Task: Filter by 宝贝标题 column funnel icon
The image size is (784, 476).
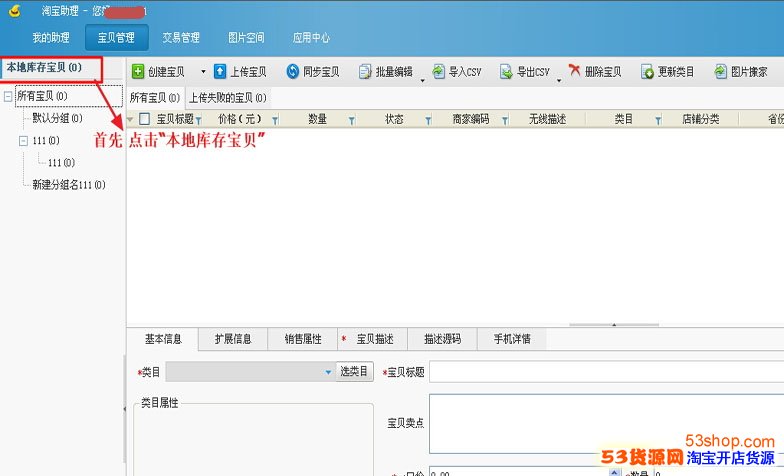Action: pyautogui.click(x=198, y=120)
